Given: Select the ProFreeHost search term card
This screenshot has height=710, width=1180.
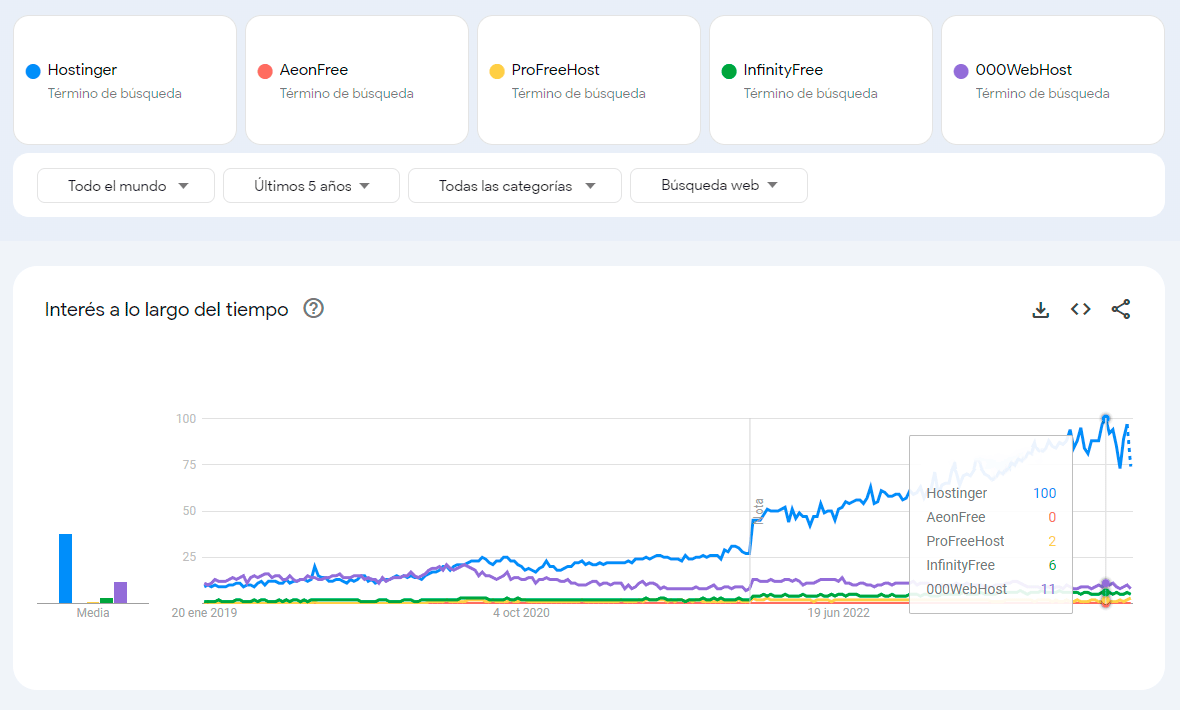Looking at the screenshot, I should (588, 81).
